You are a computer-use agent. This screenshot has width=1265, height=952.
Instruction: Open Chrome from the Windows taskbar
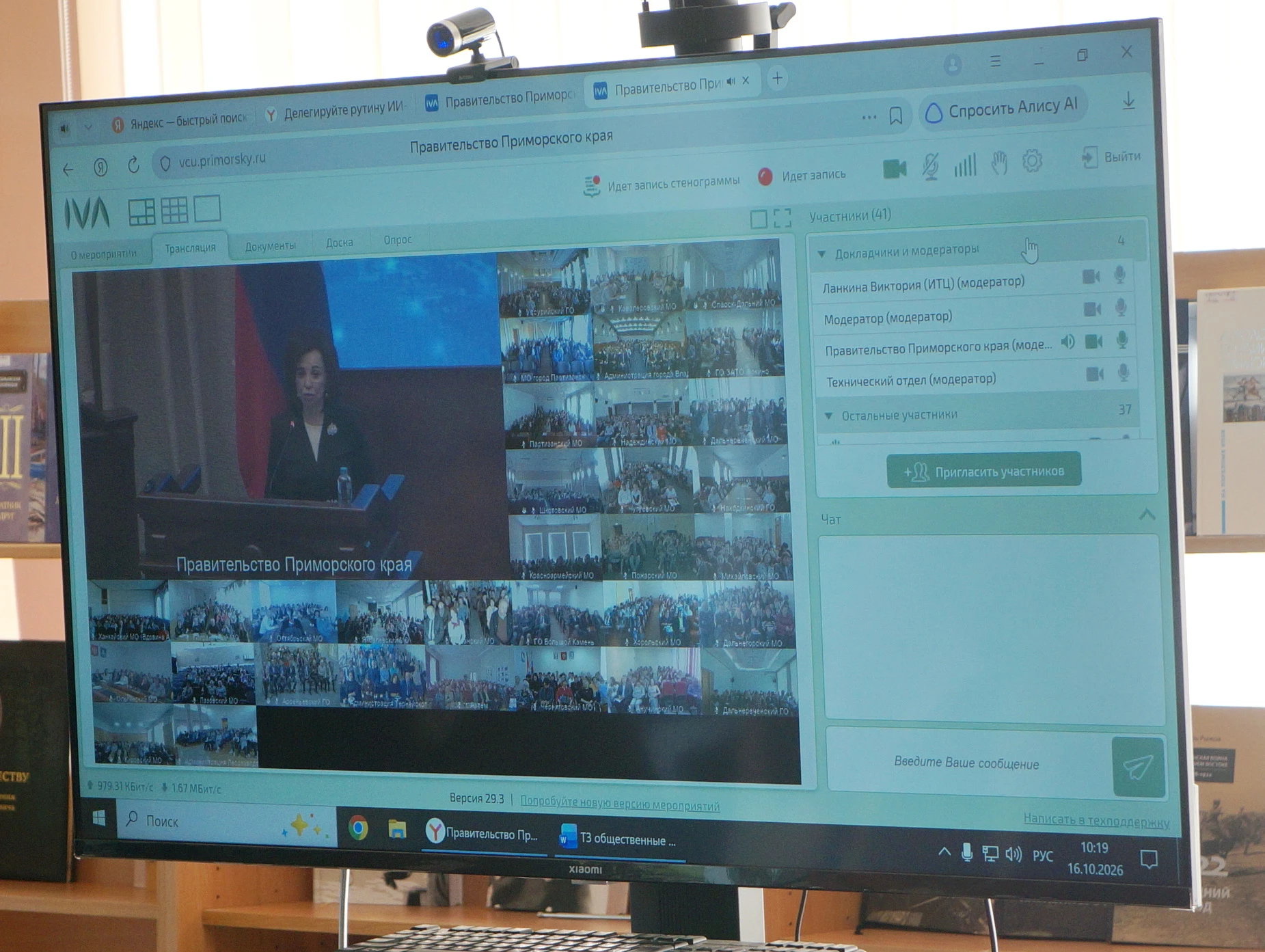358,828
